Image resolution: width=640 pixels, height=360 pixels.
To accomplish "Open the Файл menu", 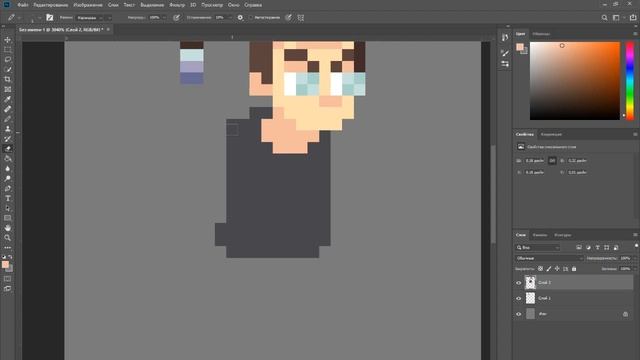I will click(23, 5).
